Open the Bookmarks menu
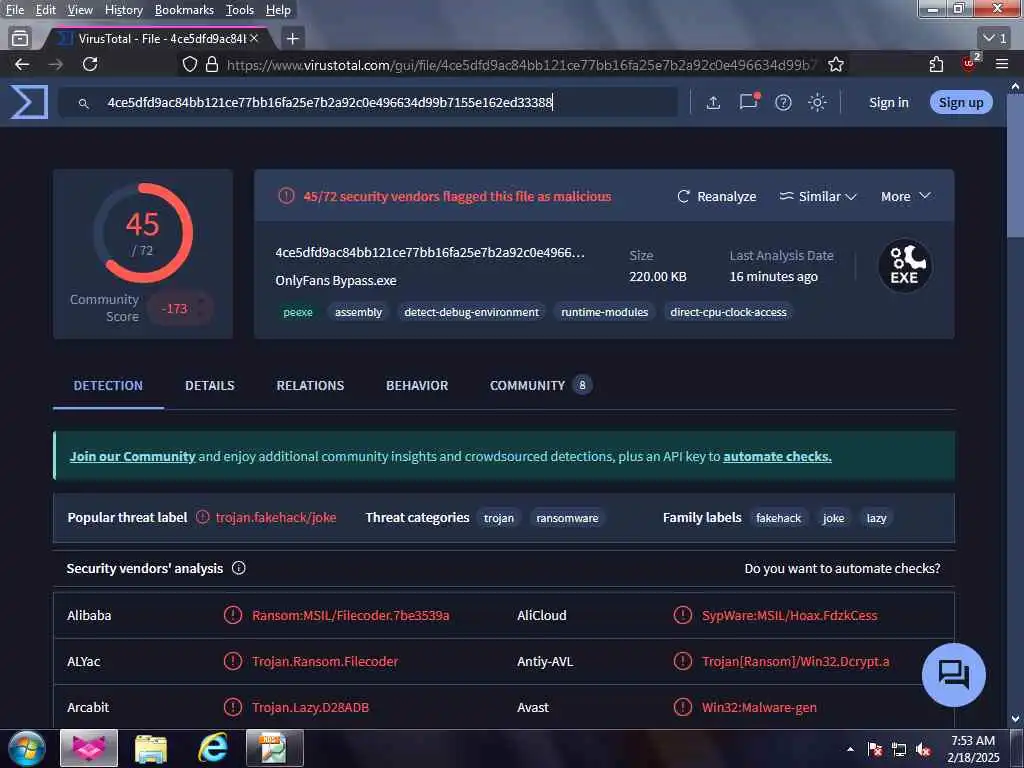1024x768 pixels. (x=184, y=10)
